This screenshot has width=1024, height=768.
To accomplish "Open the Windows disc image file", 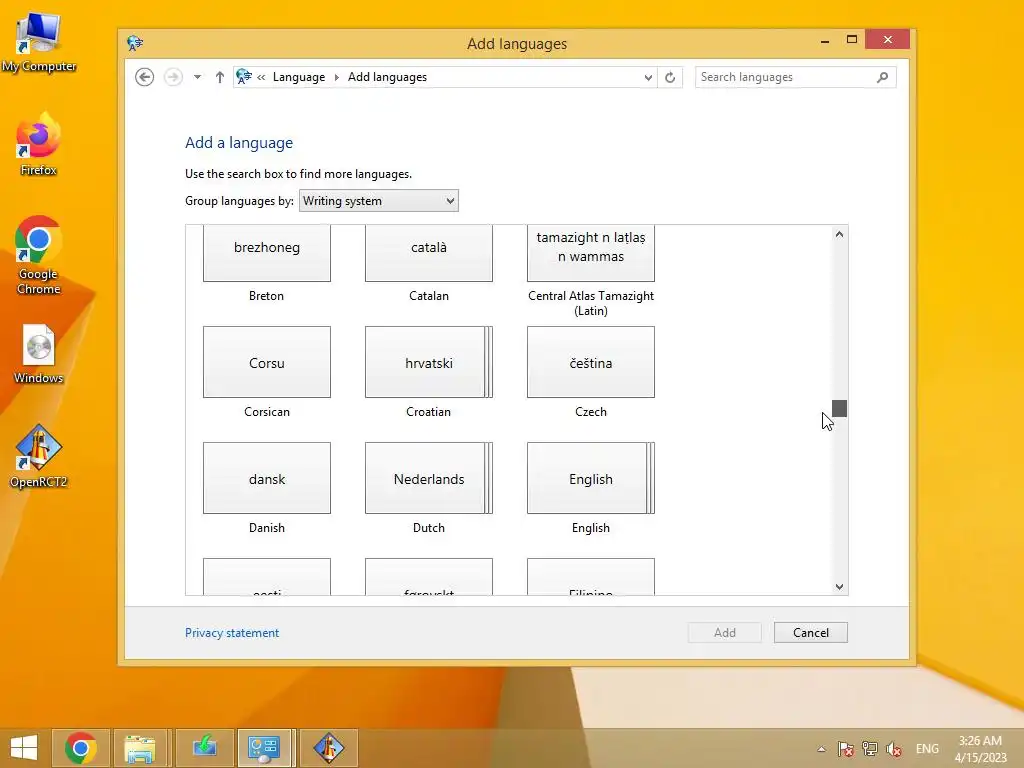I will [x=39, y=353].
